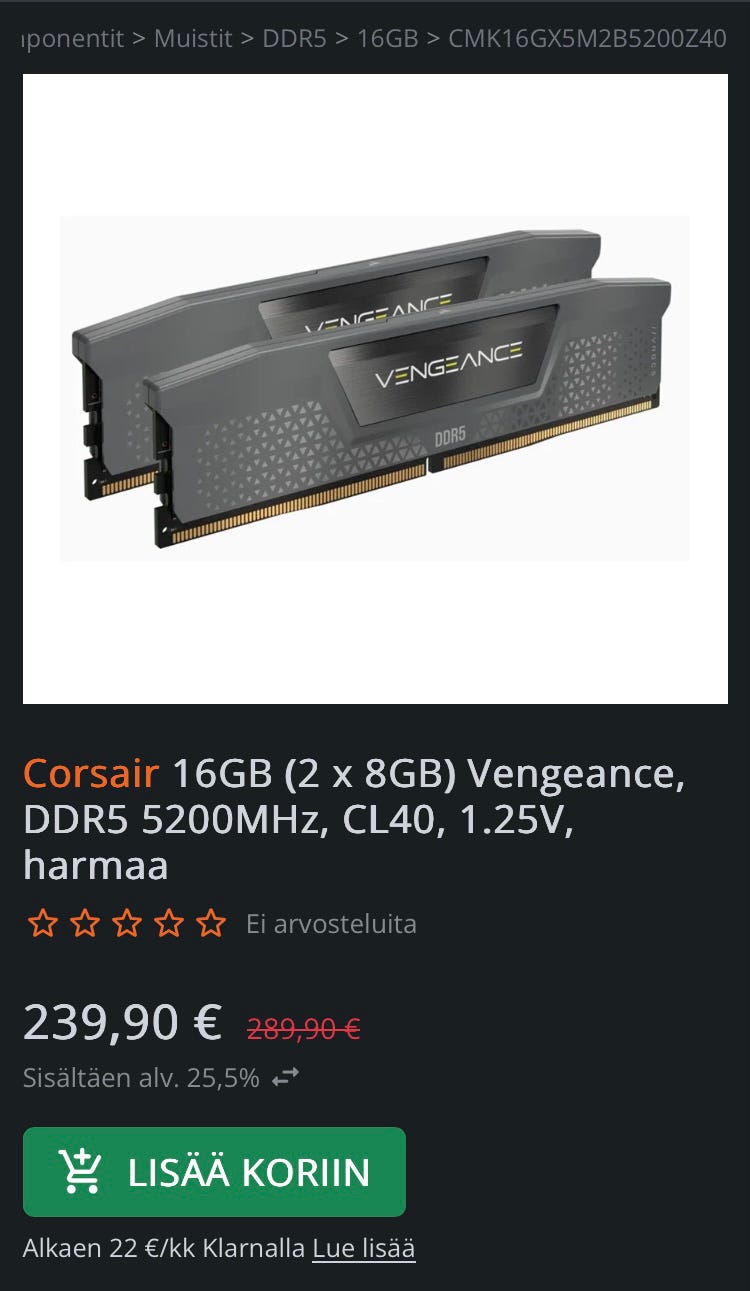Select the truncated Komponentit breadcrumb

pyautogui.click(x=73, y=39)
